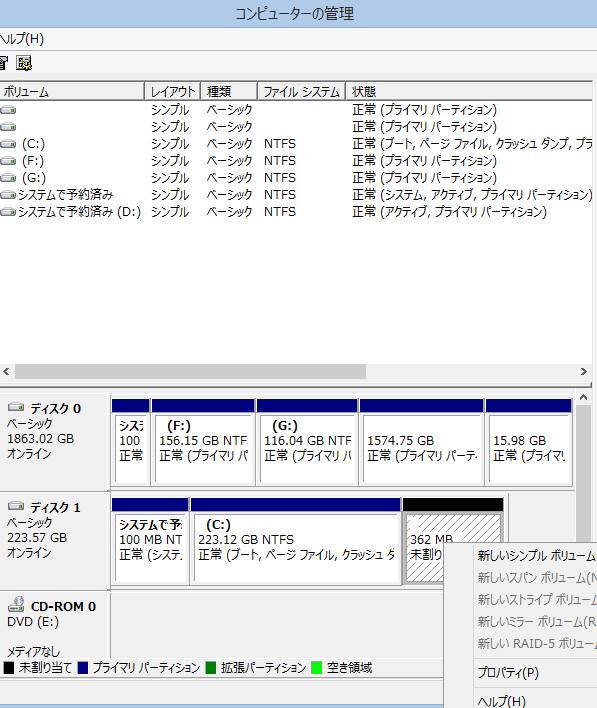Choose New Simple Volume menu entry

(x=536, y=555)
